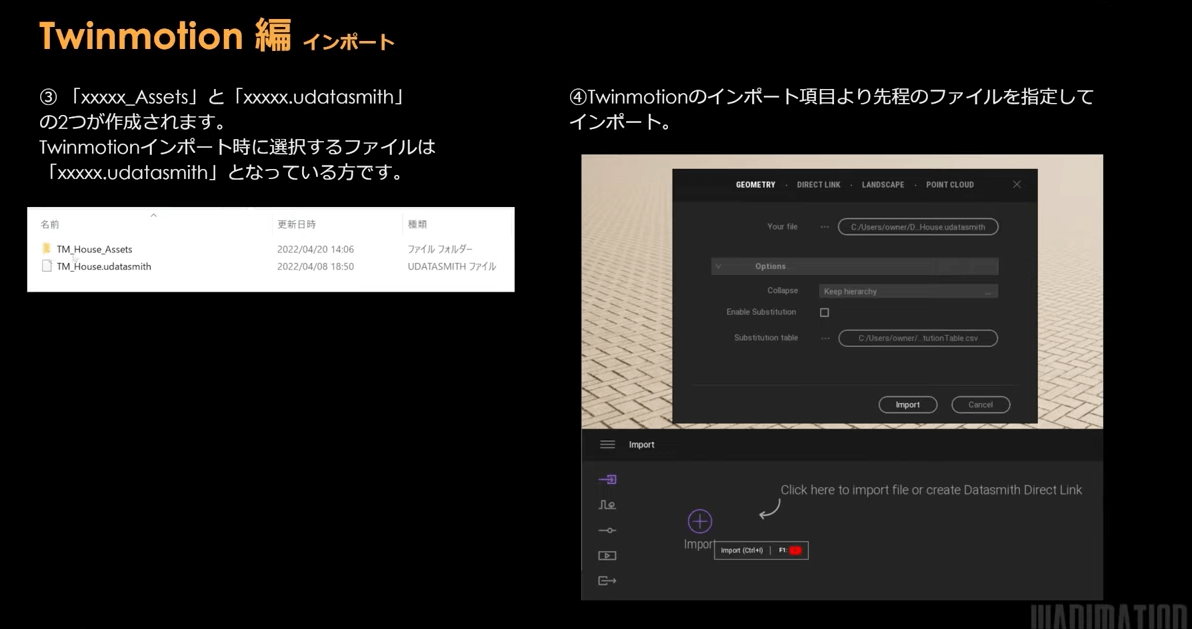The height and width of the screenshot is (629, 1192).
Task: Open the Export icon in sidebar
Action: (607, 581)
